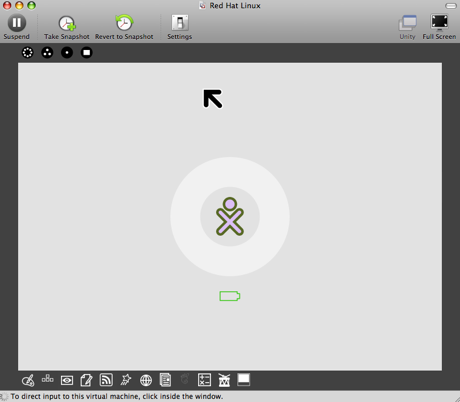The height and width of the screenshot is (402, 460).
Task: Switch to Home view dot icon
Action: (x=67, y=52)
